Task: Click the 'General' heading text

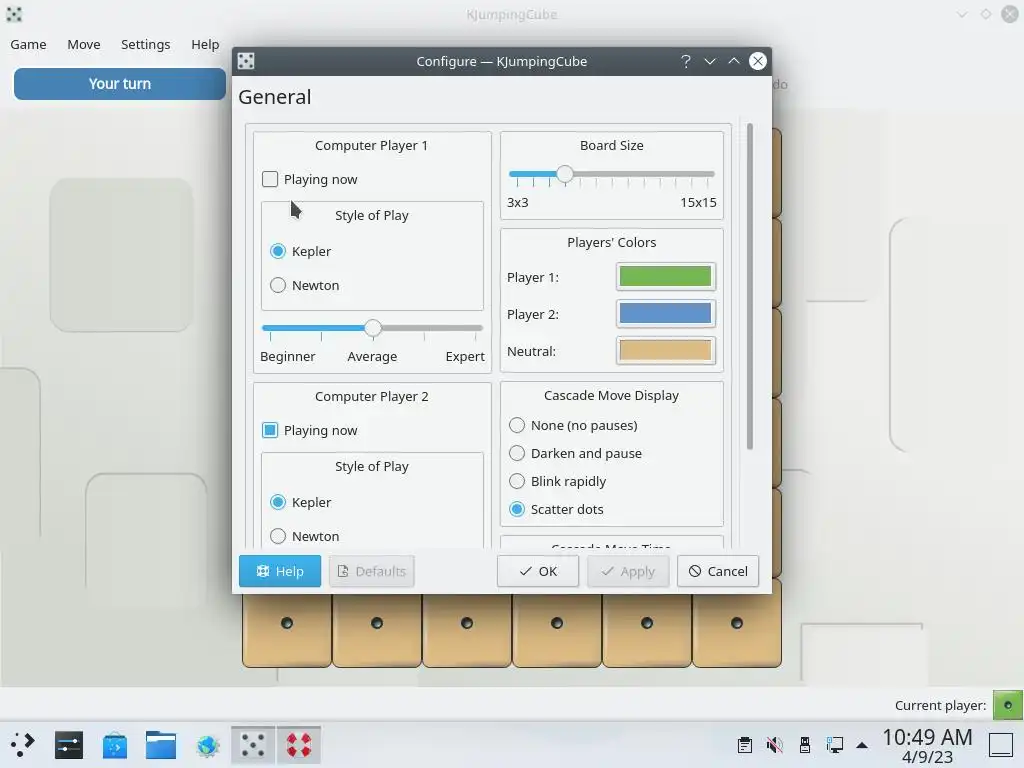Action: (275, 97)
